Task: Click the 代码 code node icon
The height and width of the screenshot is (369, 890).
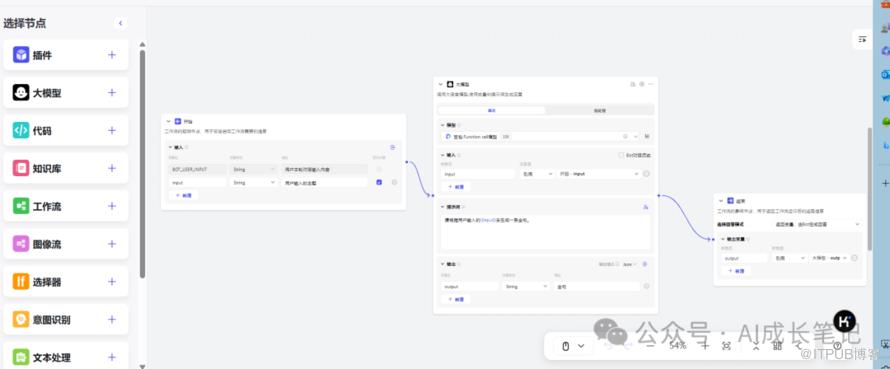Action: (x=21, y=131)
